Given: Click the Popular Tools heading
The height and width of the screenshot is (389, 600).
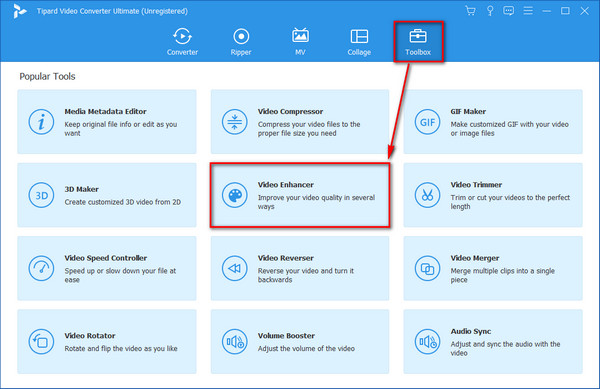Looking at the screenshot, I should point(47,76).
